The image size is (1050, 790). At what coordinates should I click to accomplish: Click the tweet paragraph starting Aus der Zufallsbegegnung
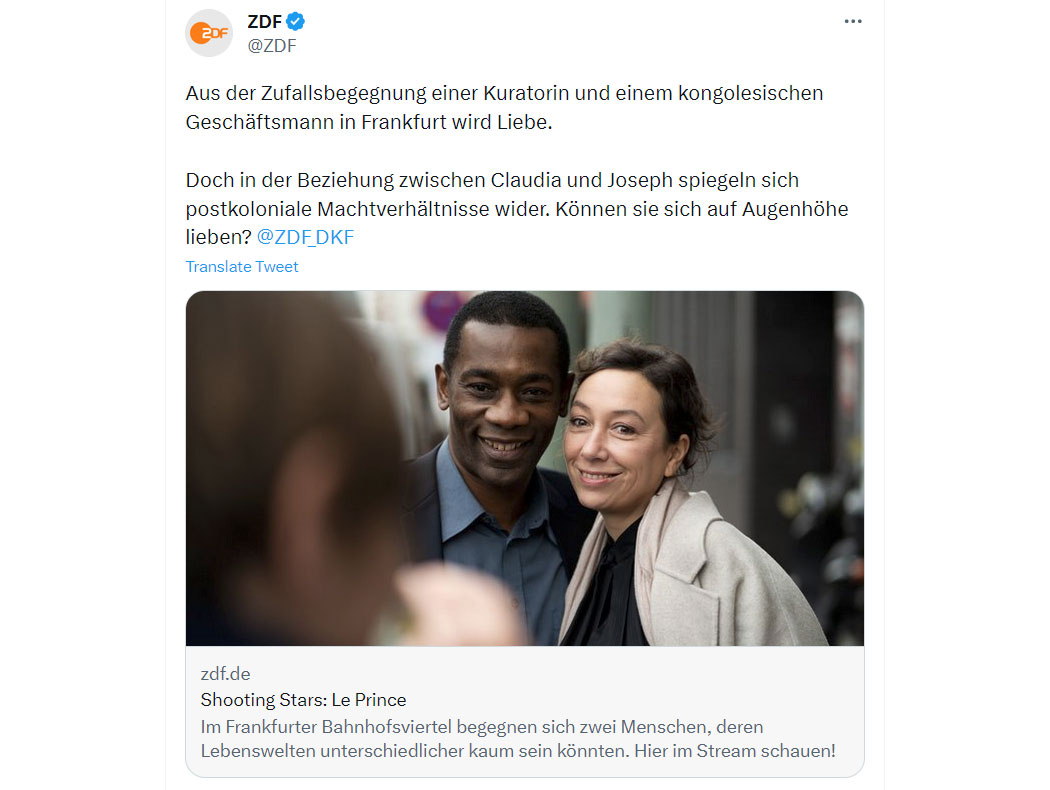tap(504, 108)
